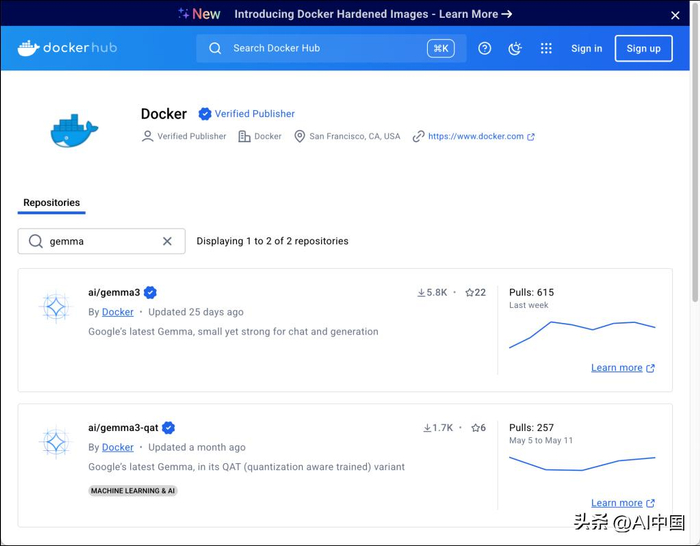Open Learn More link in top banner
700x546 pixels.
pyautogui.click(x=475, y=14)
